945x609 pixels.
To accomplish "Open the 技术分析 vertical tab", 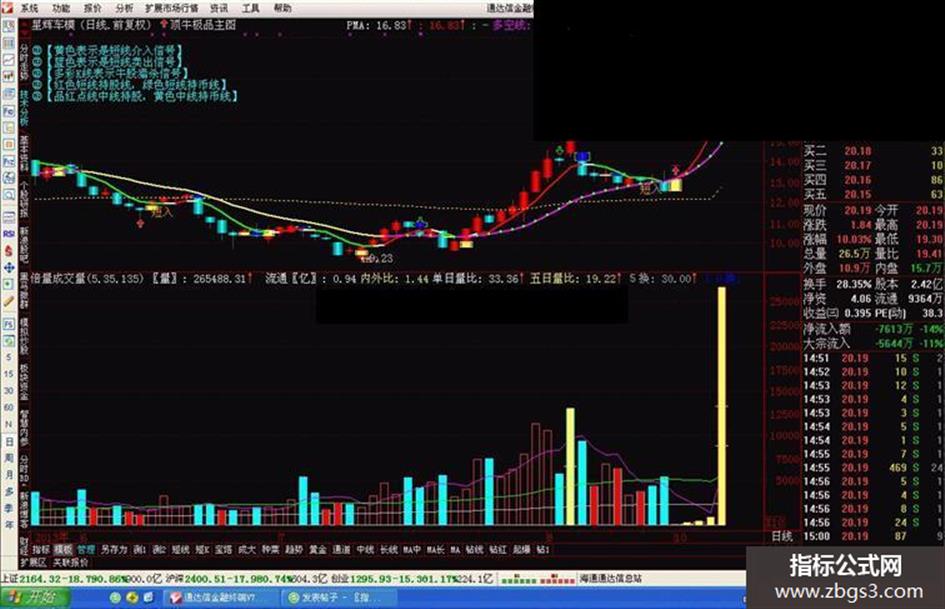I will coord(25,108).
